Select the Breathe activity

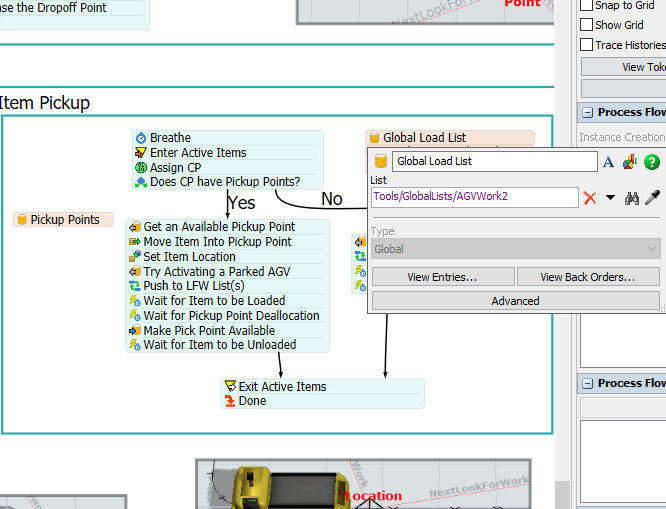(x=228, y=138)
